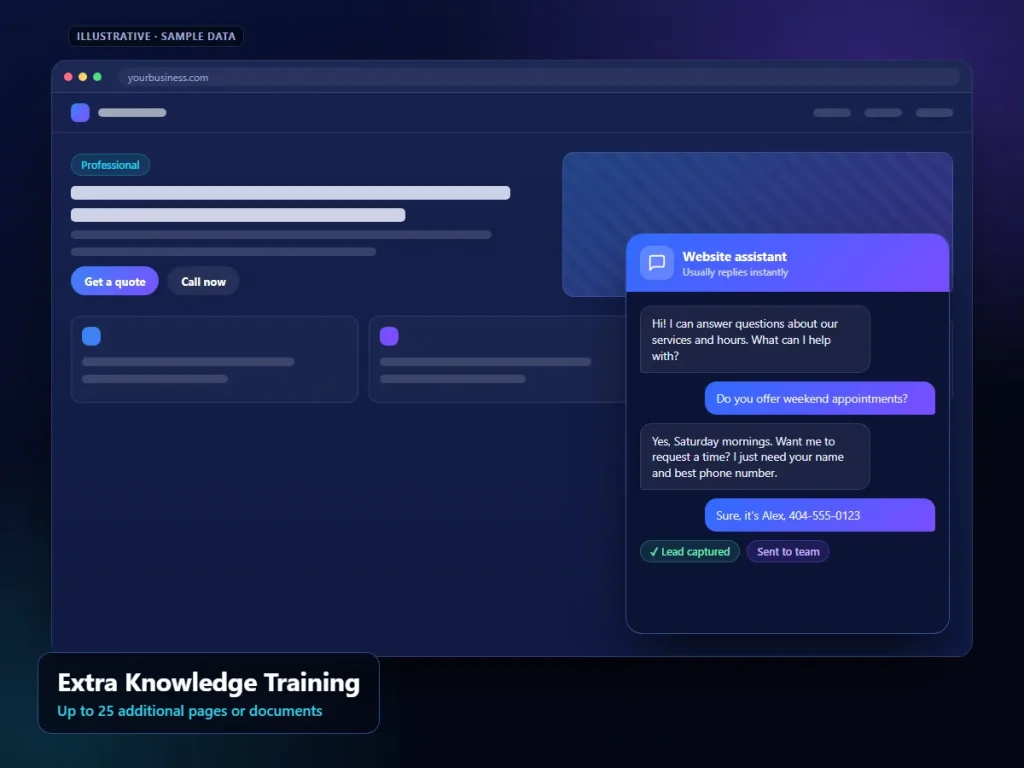
Task: Click the purple icon in the second feature card
Action: click(389, 336)
